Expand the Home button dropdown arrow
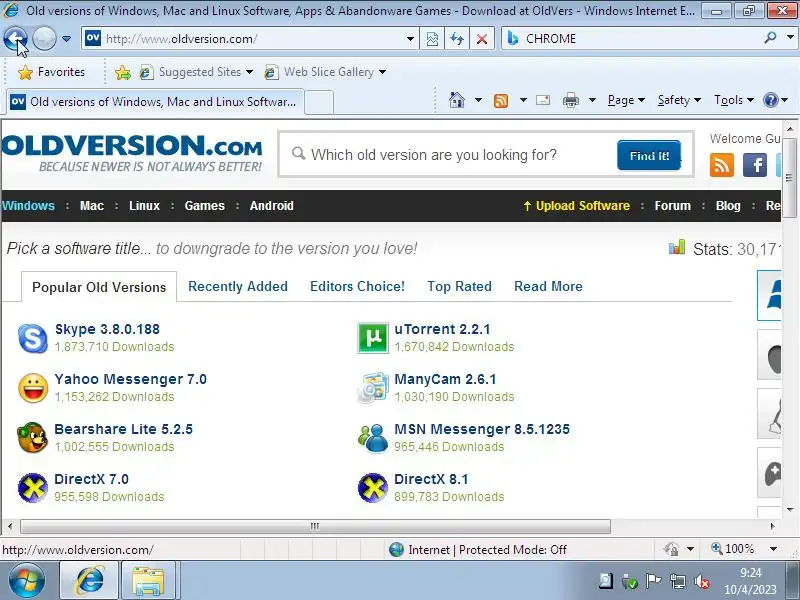This screenshot has height=600, width=800. pyautogui.click(x=478, y=100)
